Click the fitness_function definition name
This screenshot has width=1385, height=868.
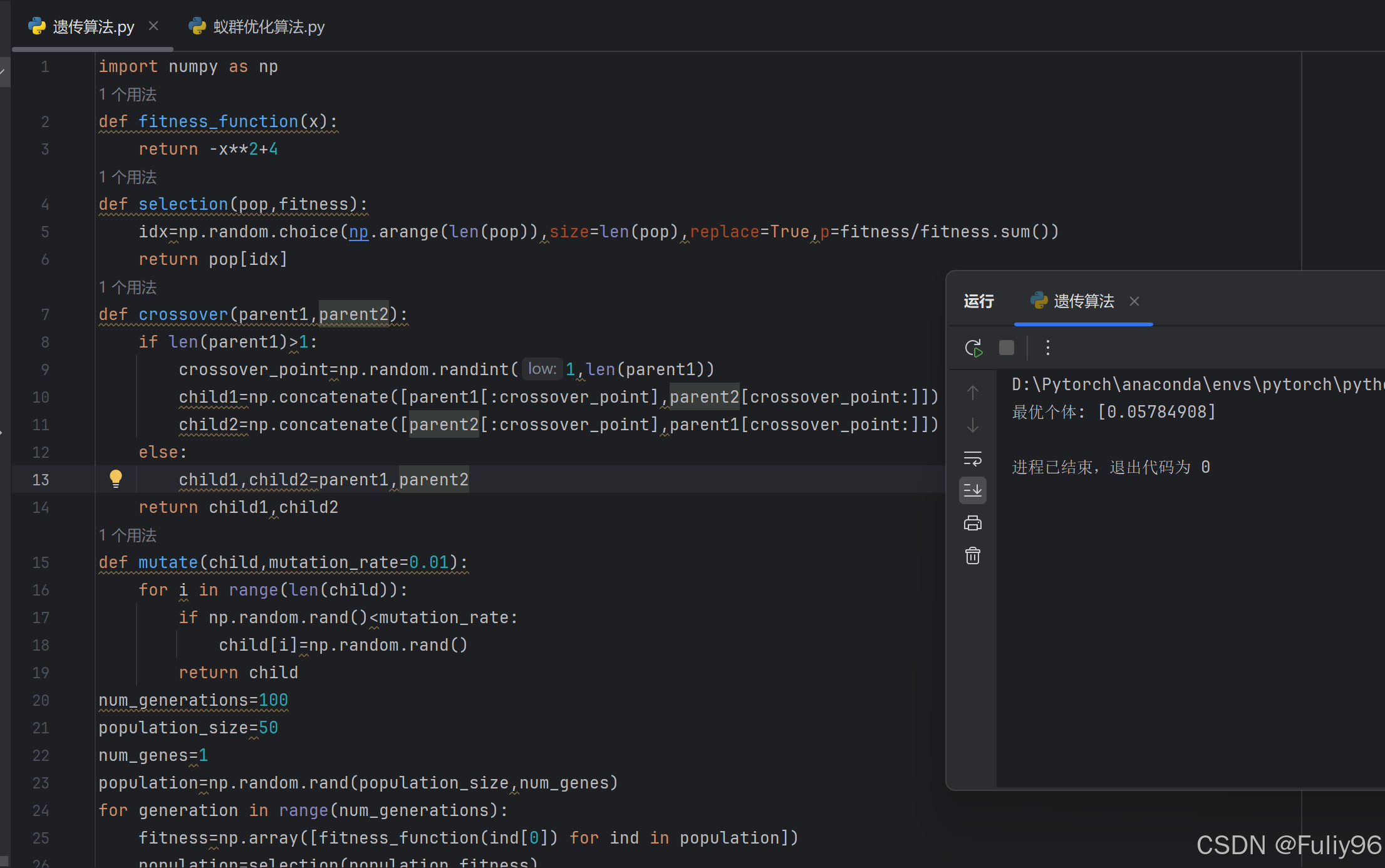[x=218, y=121]
